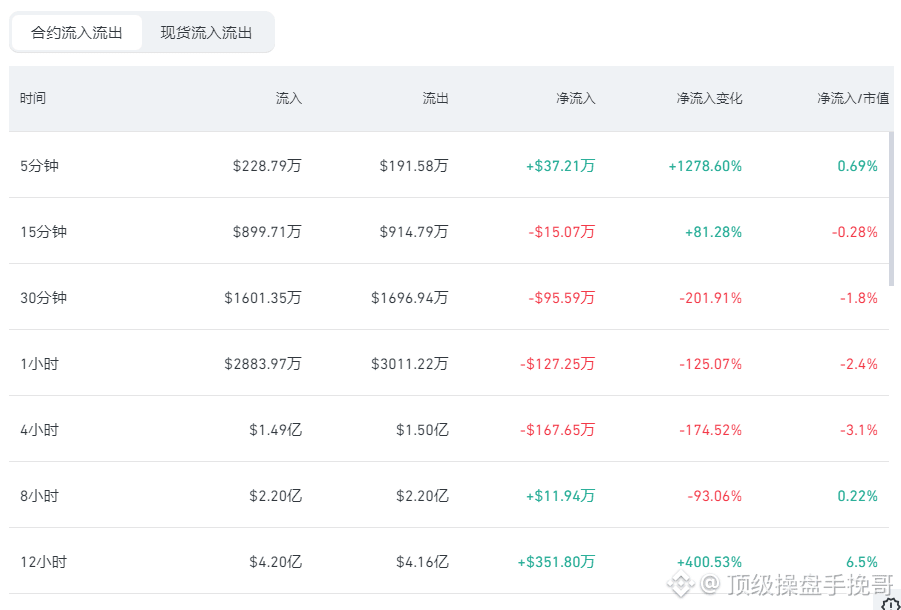The height and width of the screenshot is (610, 901).
Task: Sort by 净流入变化 column header
Action: (x=709, y=98)
